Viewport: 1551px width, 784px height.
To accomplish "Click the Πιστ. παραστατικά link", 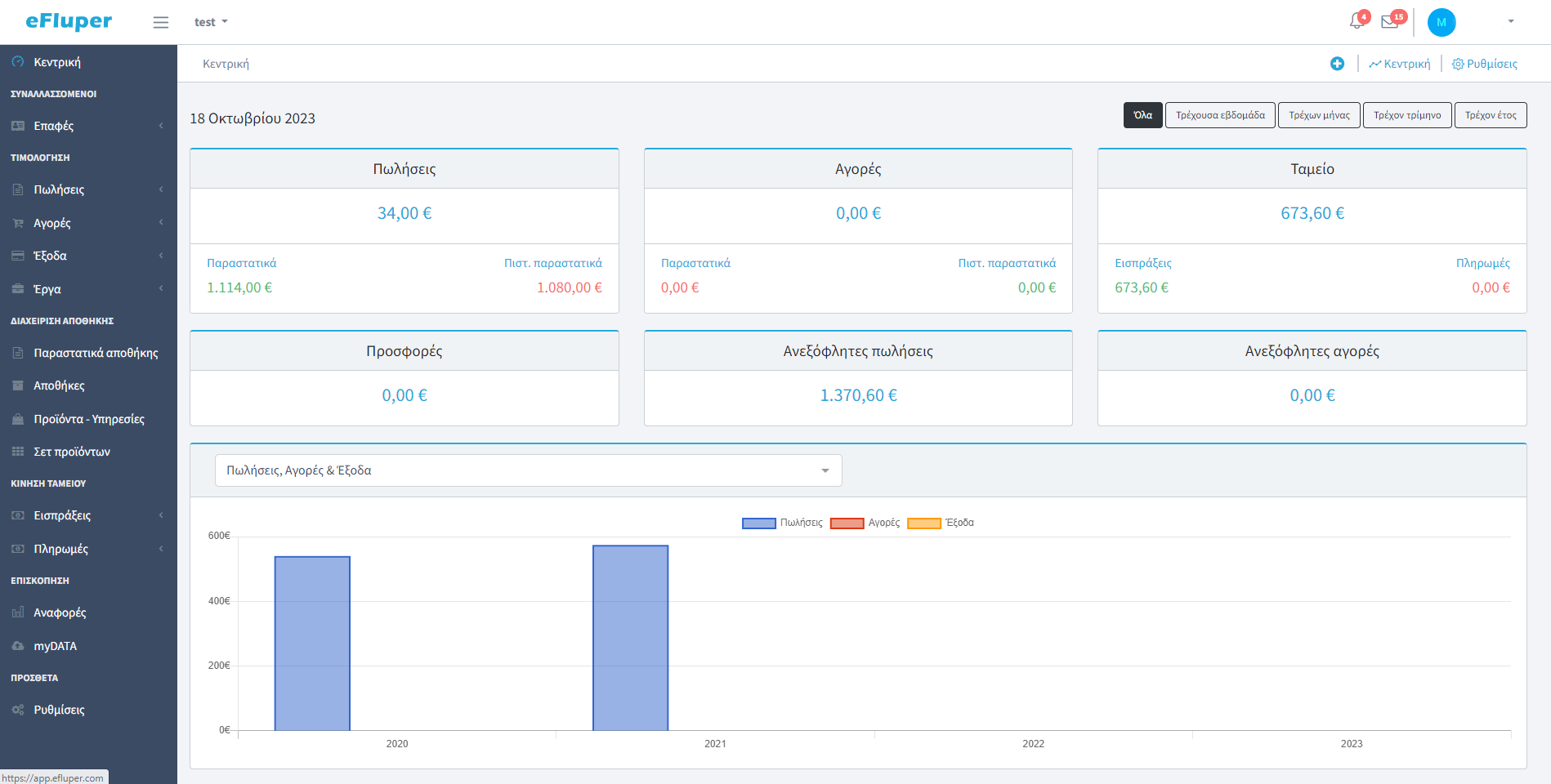I will 553,262.
